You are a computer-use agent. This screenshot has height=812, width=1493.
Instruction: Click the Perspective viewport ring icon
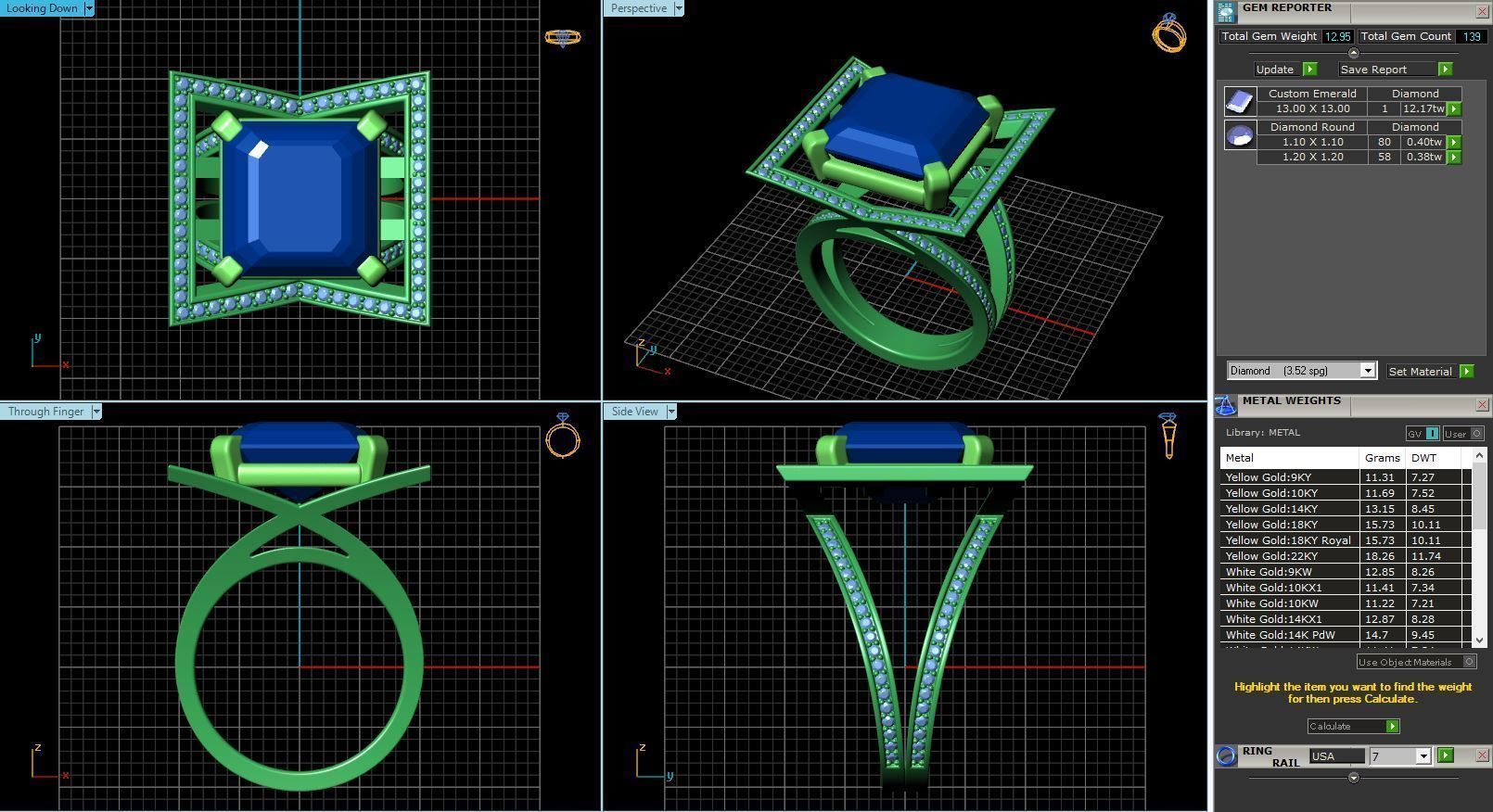1168,32
